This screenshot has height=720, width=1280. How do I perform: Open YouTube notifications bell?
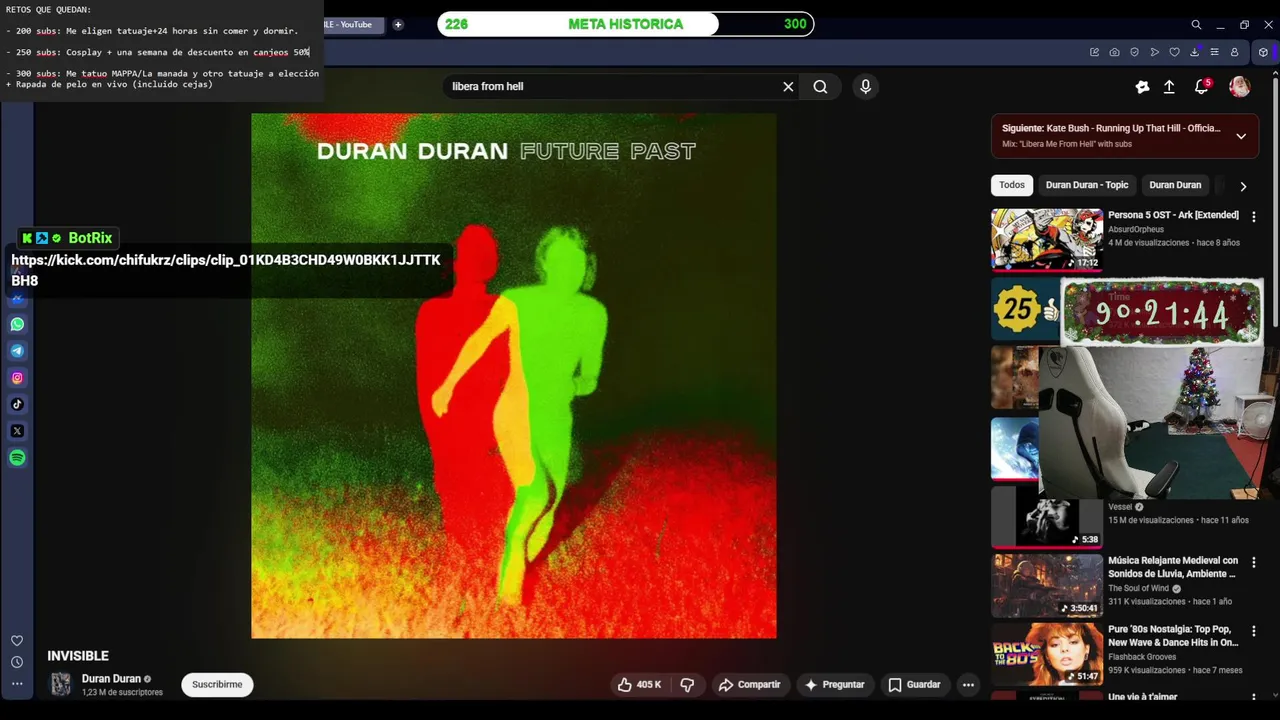[x=1202, y=87]
